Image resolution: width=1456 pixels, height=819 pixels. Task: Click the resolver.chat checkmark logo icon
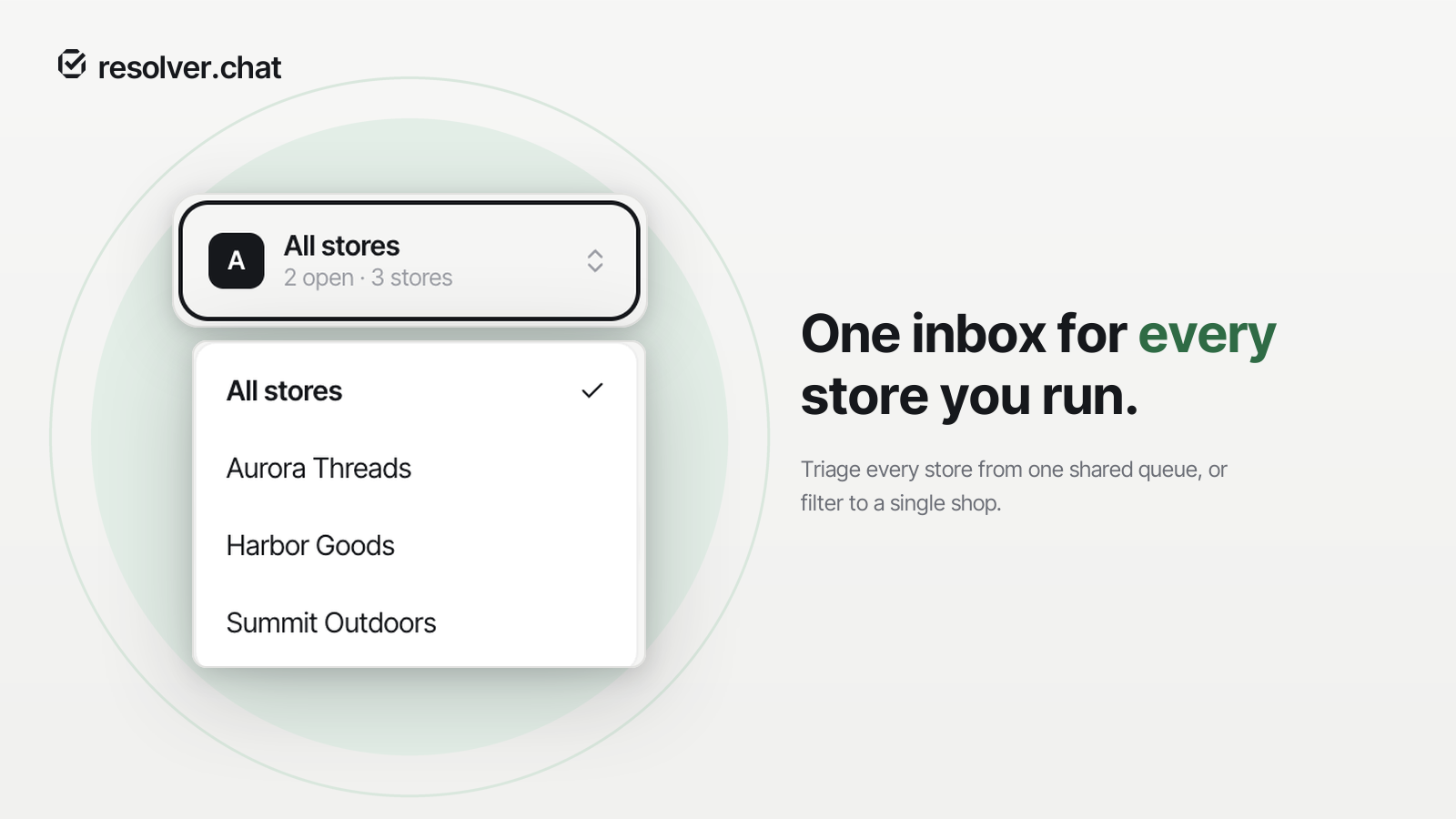(72, 65)
